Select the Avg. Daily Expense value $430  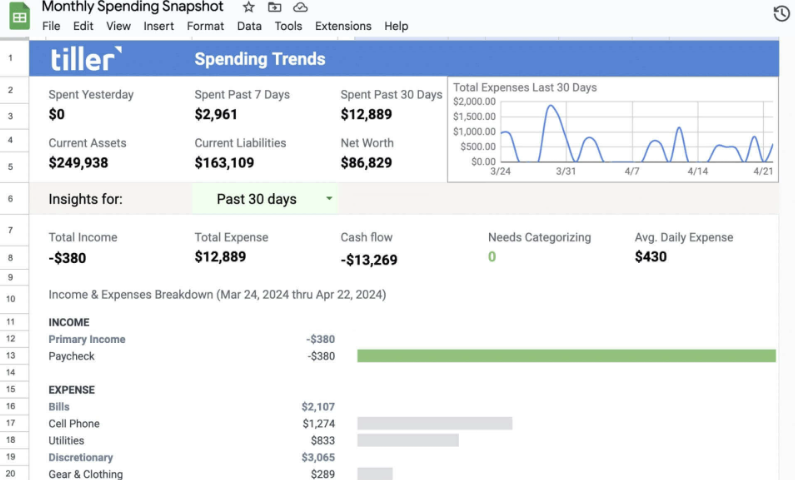click(651, 257)
